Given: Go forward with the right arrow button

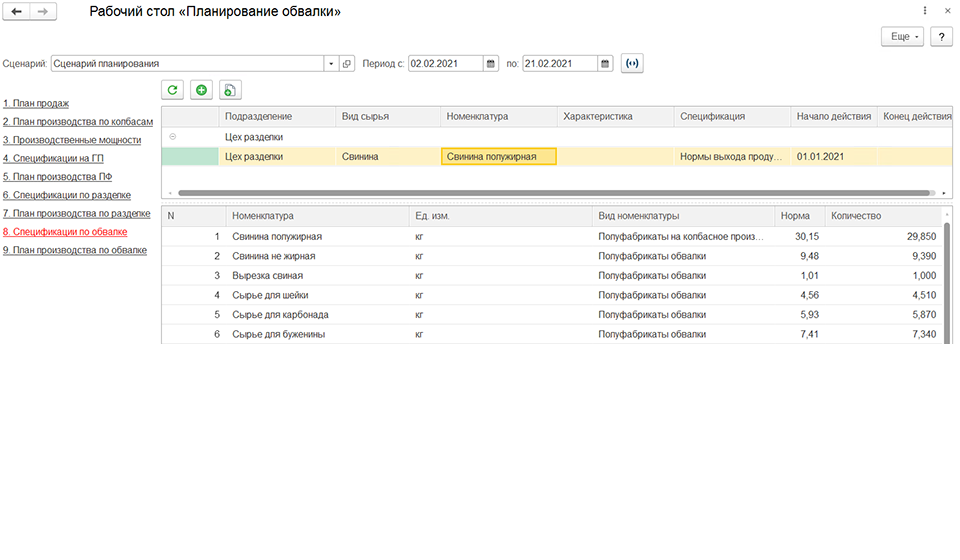Looking at the screenshot, I should (x=43, y=12).
